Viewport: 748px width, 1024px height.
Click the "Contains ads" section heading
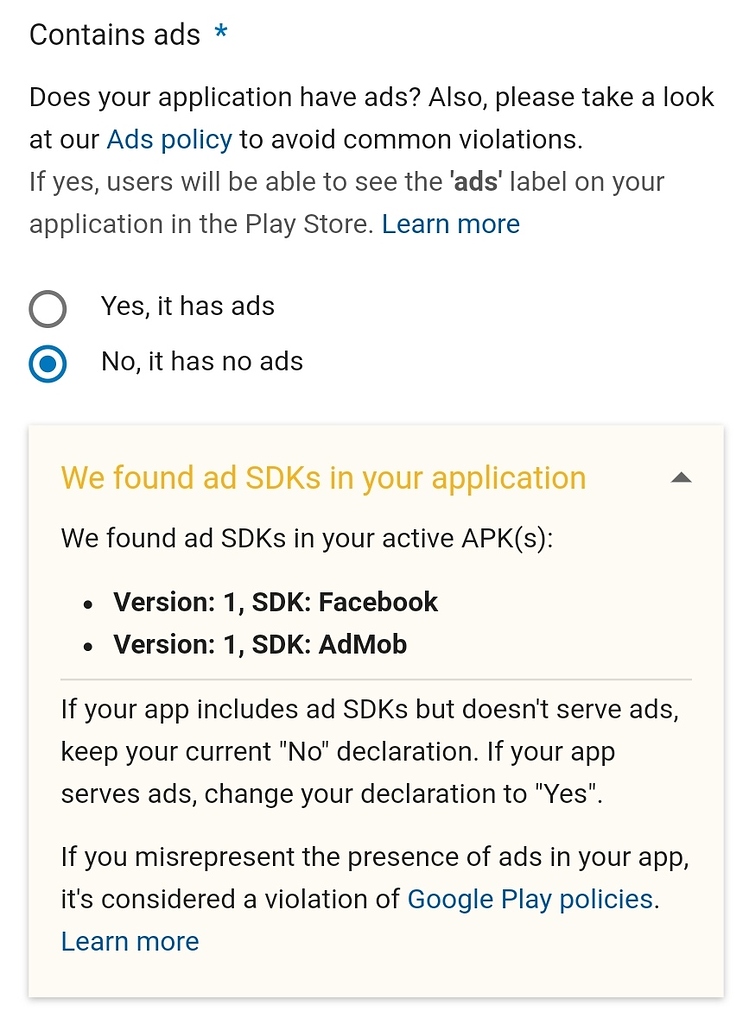pyautogui.click(x=115, y=35)
